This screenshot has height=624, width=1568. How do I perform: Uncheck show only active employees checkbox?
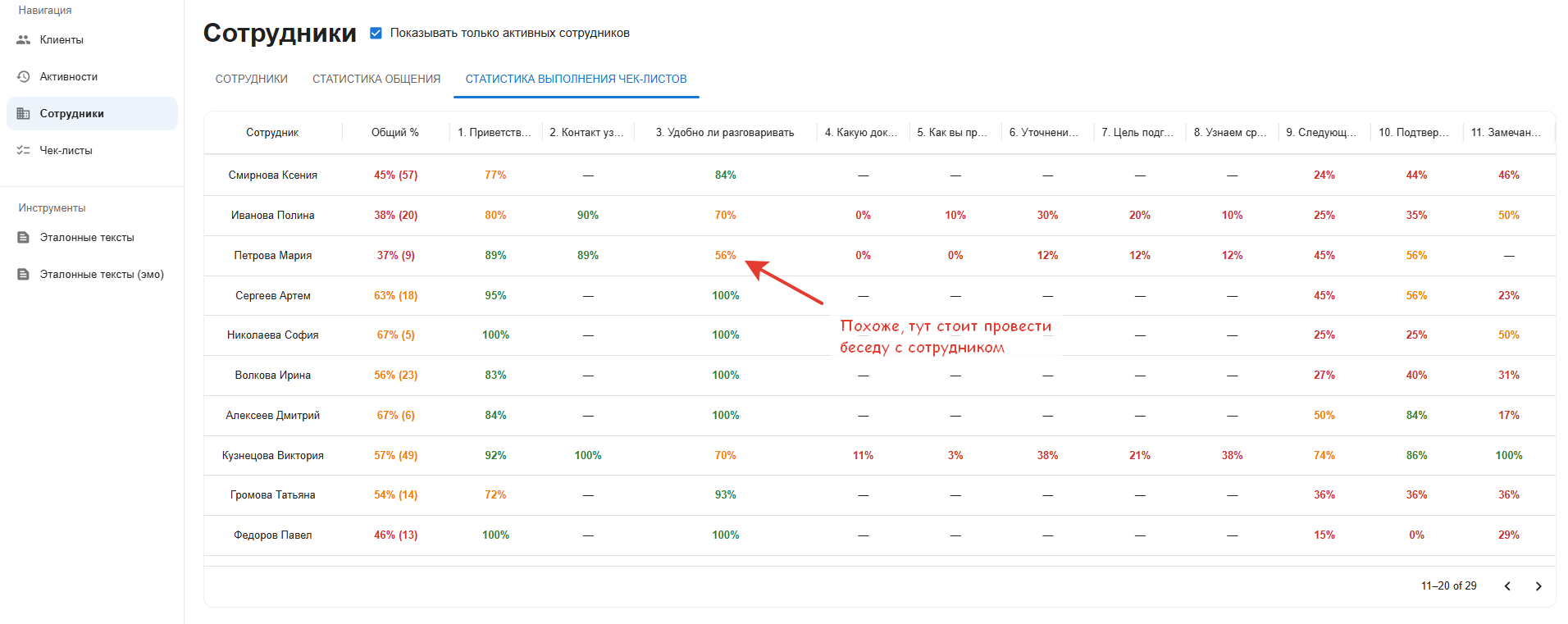376,33
